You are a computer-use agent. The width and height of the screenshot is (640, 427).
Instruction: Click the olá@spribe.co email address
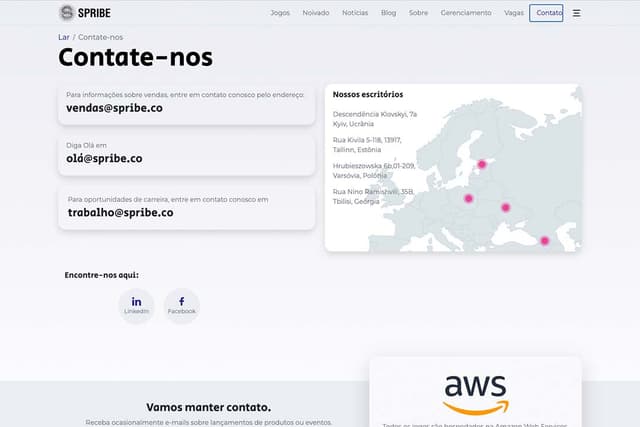click(104, 158)
